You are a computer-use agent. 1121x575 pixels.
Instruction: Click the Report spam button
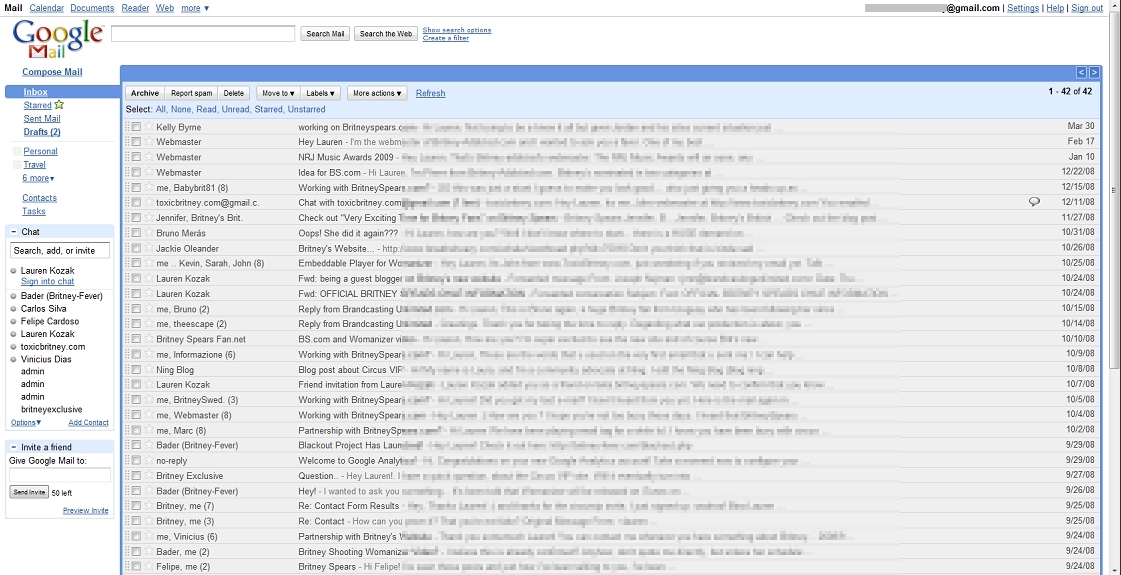[x=192, y=93]
